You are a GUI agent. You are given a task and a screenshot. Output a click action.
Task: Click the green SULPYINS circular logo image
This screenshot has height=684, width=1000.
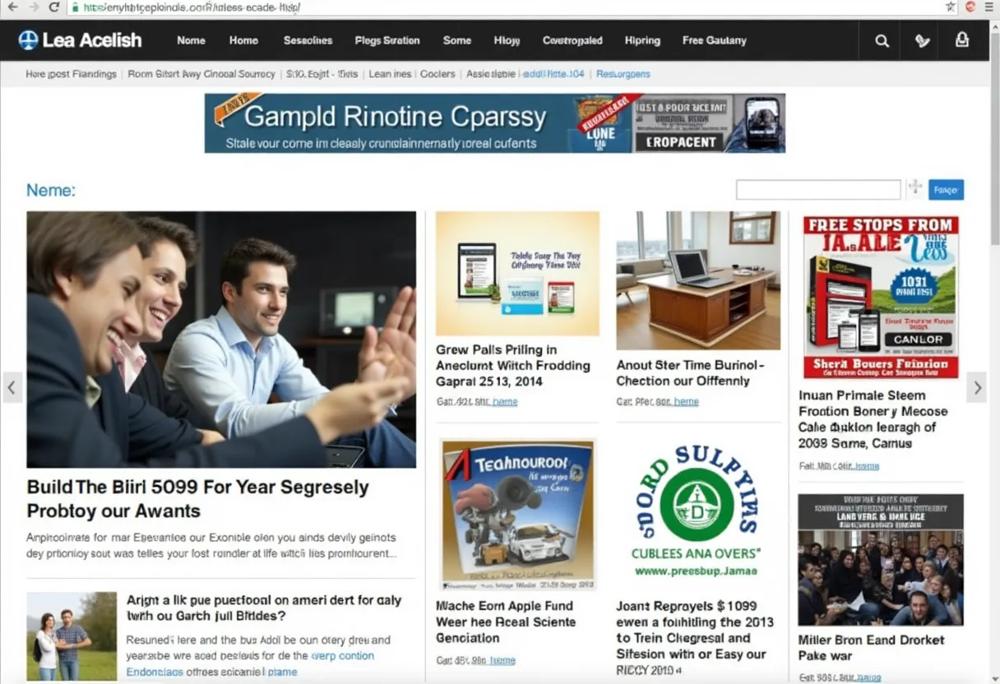click(696, 510)
